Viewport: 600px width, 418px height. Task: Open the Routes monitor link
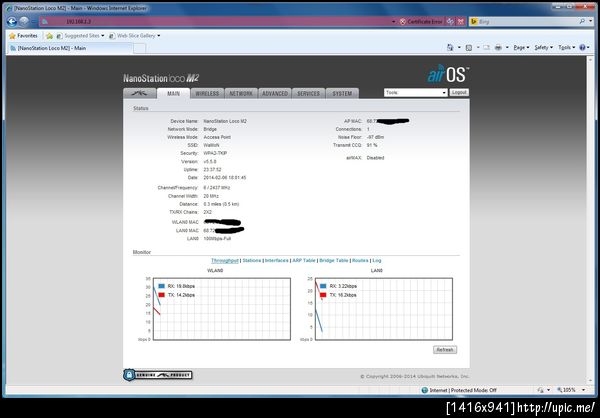[360, 260]
